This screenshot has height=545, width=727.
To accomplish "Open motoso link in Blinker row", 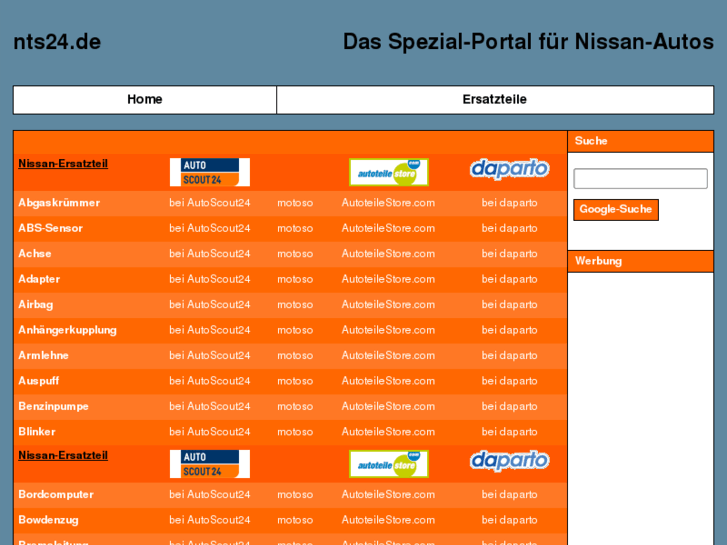I will 295,432.
